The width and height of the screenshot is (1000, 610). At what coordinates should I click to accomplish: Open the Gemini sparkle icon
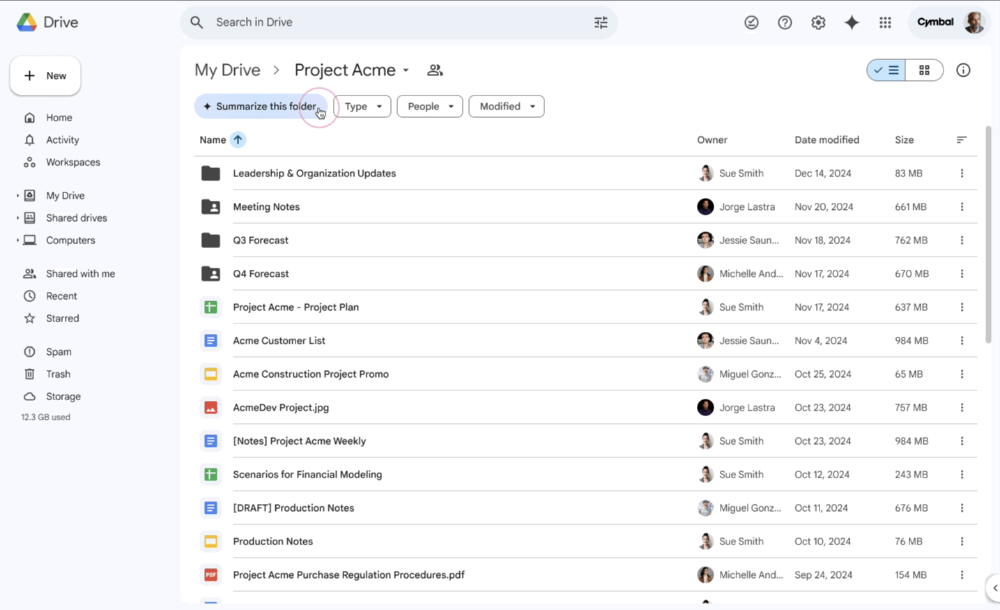[x=851, y=22]
